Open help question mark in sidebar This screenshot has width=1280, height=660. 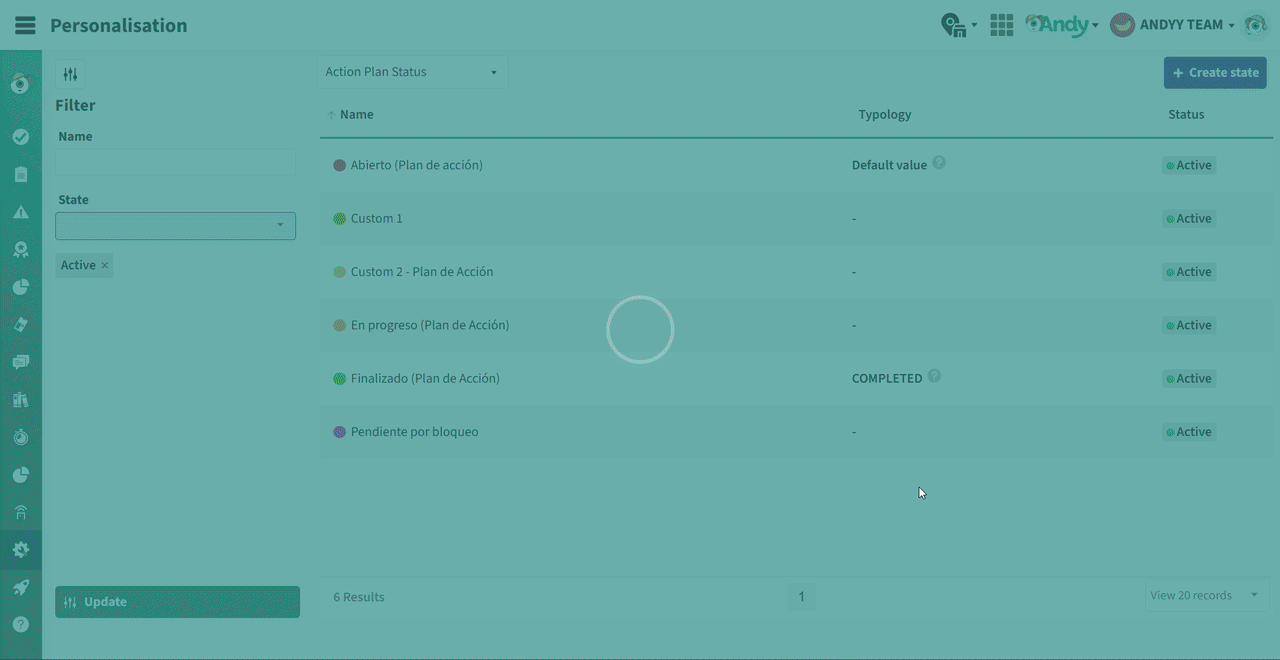[x=20, y=624]
